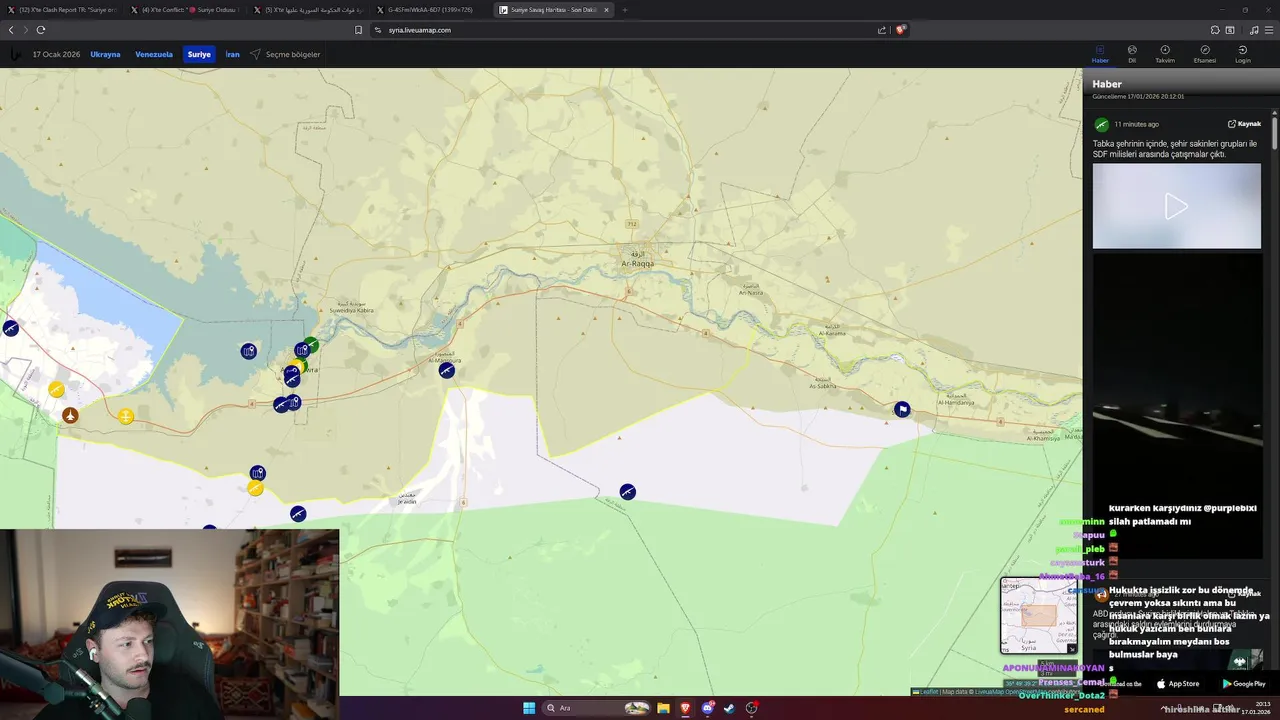1280x720 pixels.
Task: Switch to X'te Clash Report TR tab
Action: tap(62, 9)
